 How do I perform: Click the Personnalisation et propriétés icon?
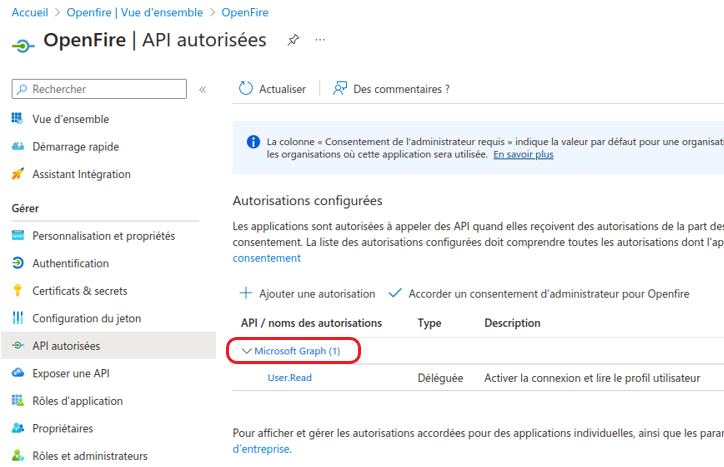[x=18, y=236]
